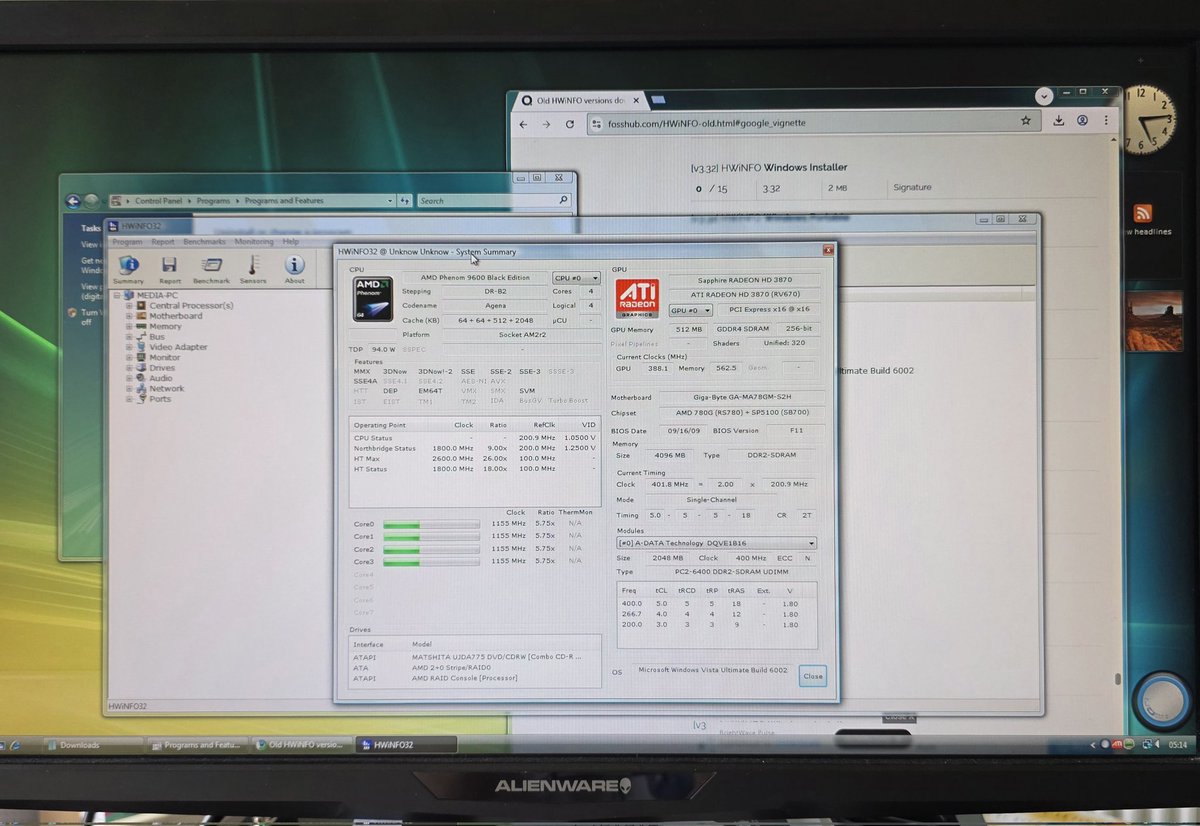Click the MATSHITA UJDA775 DVD/CDRW drive row
The height and width of the screenshot is (826, 1200).
(x=475, y=656)
